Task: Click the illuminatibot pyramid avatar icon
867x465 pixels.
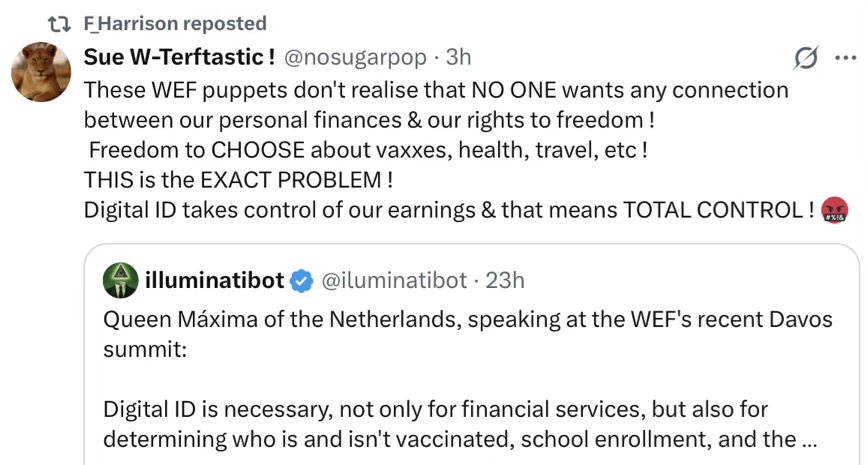Action: pos(120,281)
